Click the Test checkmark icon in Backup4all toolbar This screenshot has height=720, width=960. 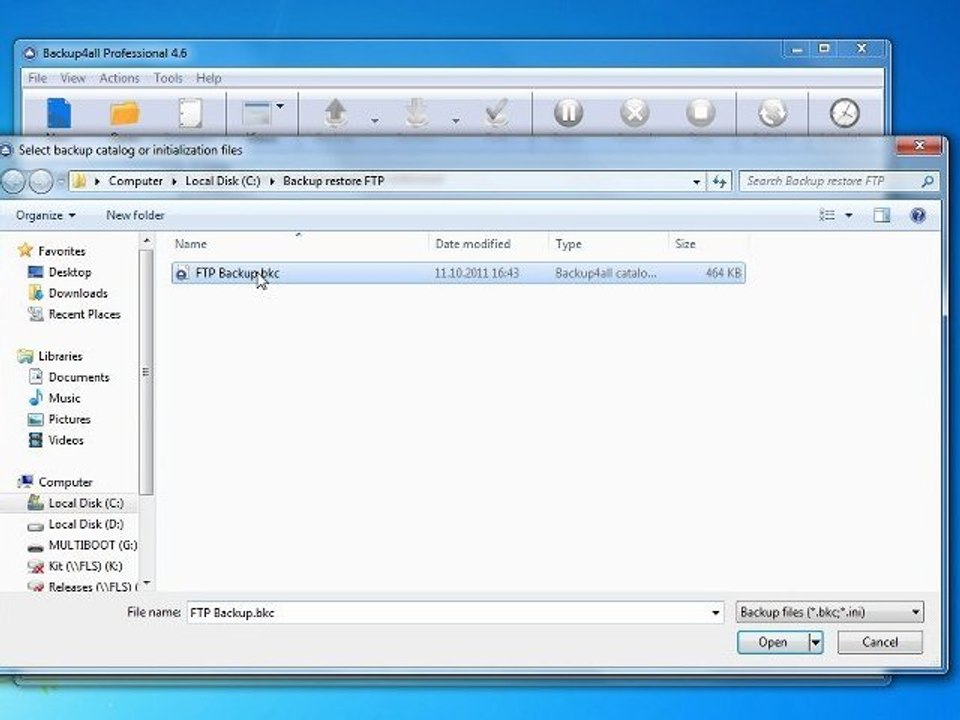[497, 114]
